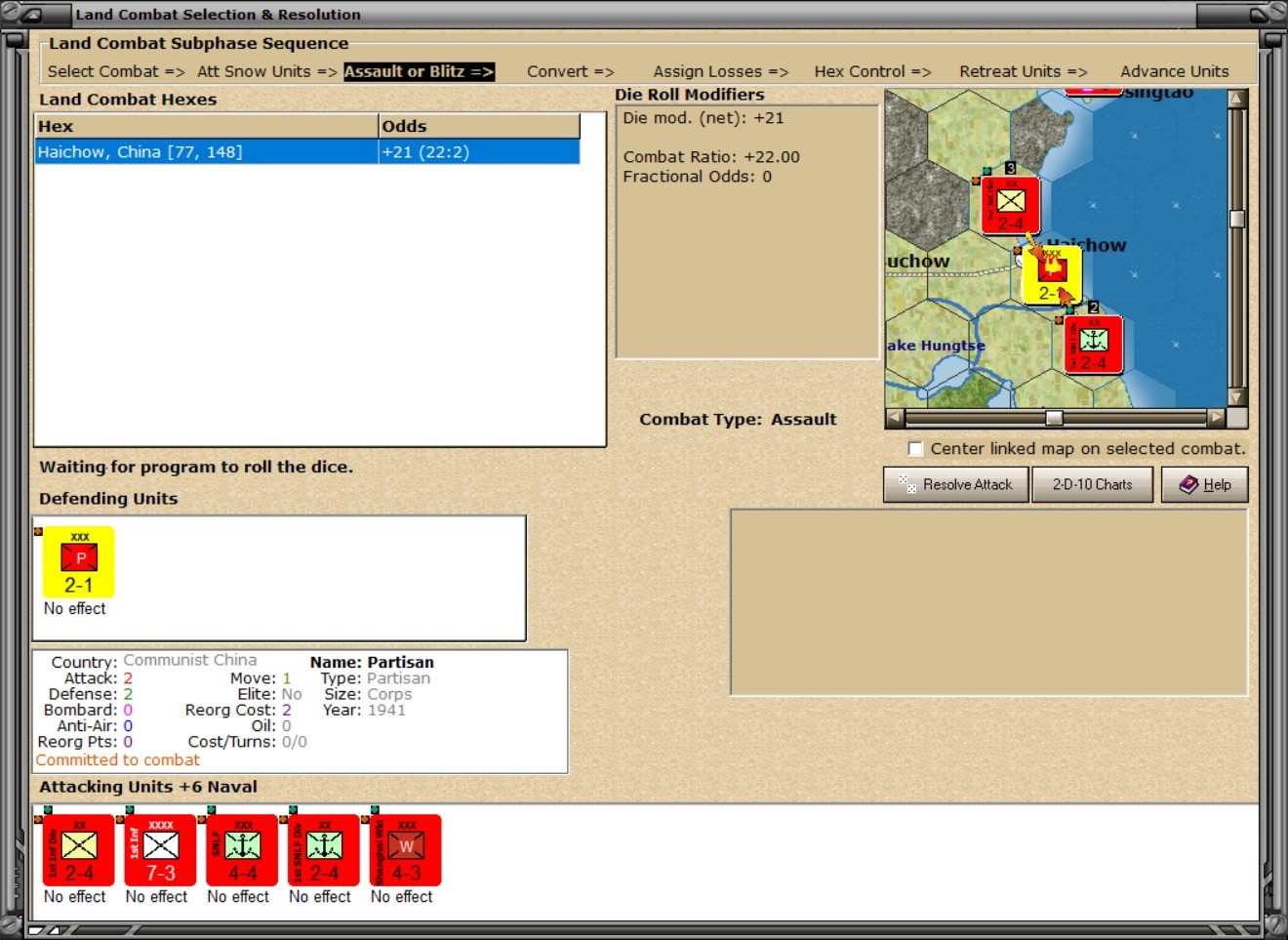Click the map's vertical scrollbar up arrow
This screenshot has height=940, width=1288.
click(1237, 99)
